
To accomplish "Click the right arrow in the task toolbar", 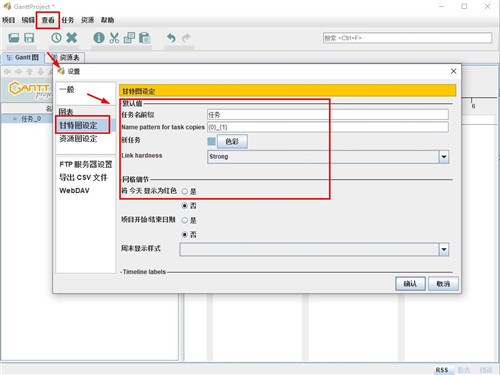I will pyautogui.click(x=18, y=71).
